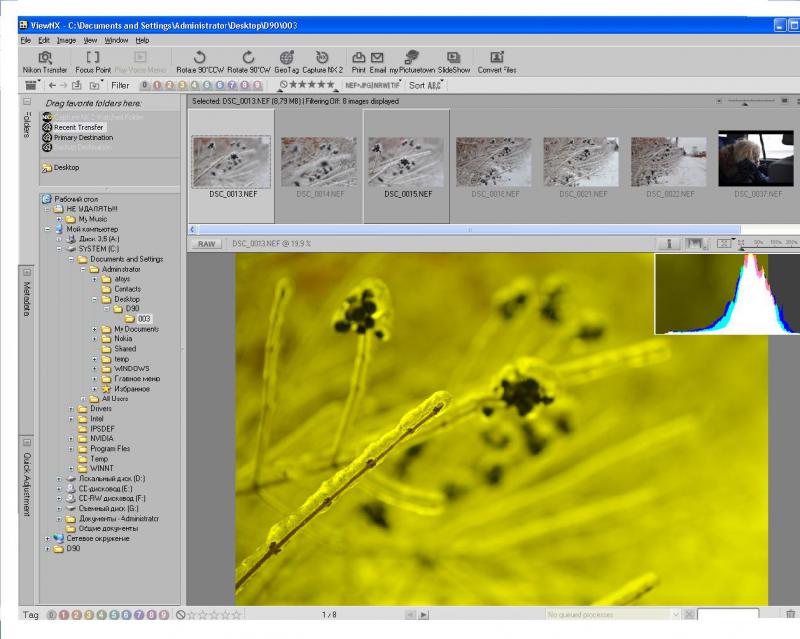Select Primary Destination favorite folder
Image resolution: width=800 pixels, height=639 pixels.
coord(78,137)
